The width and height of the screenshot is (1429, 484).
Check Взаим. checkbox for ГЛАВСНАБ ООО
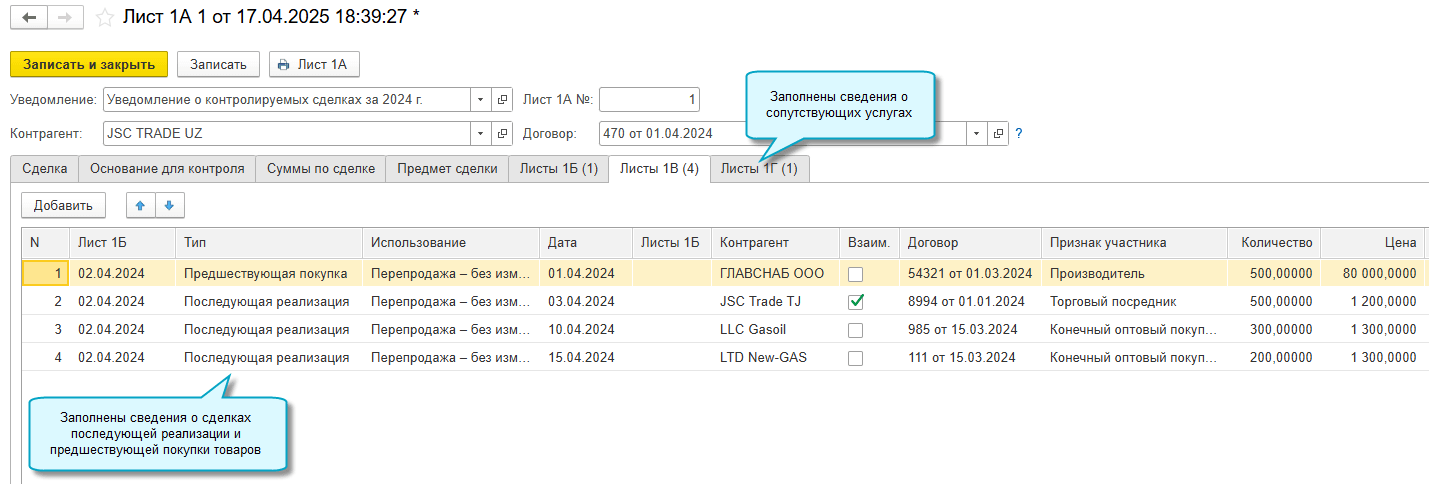pyautogui.click(x=855, y=273)
